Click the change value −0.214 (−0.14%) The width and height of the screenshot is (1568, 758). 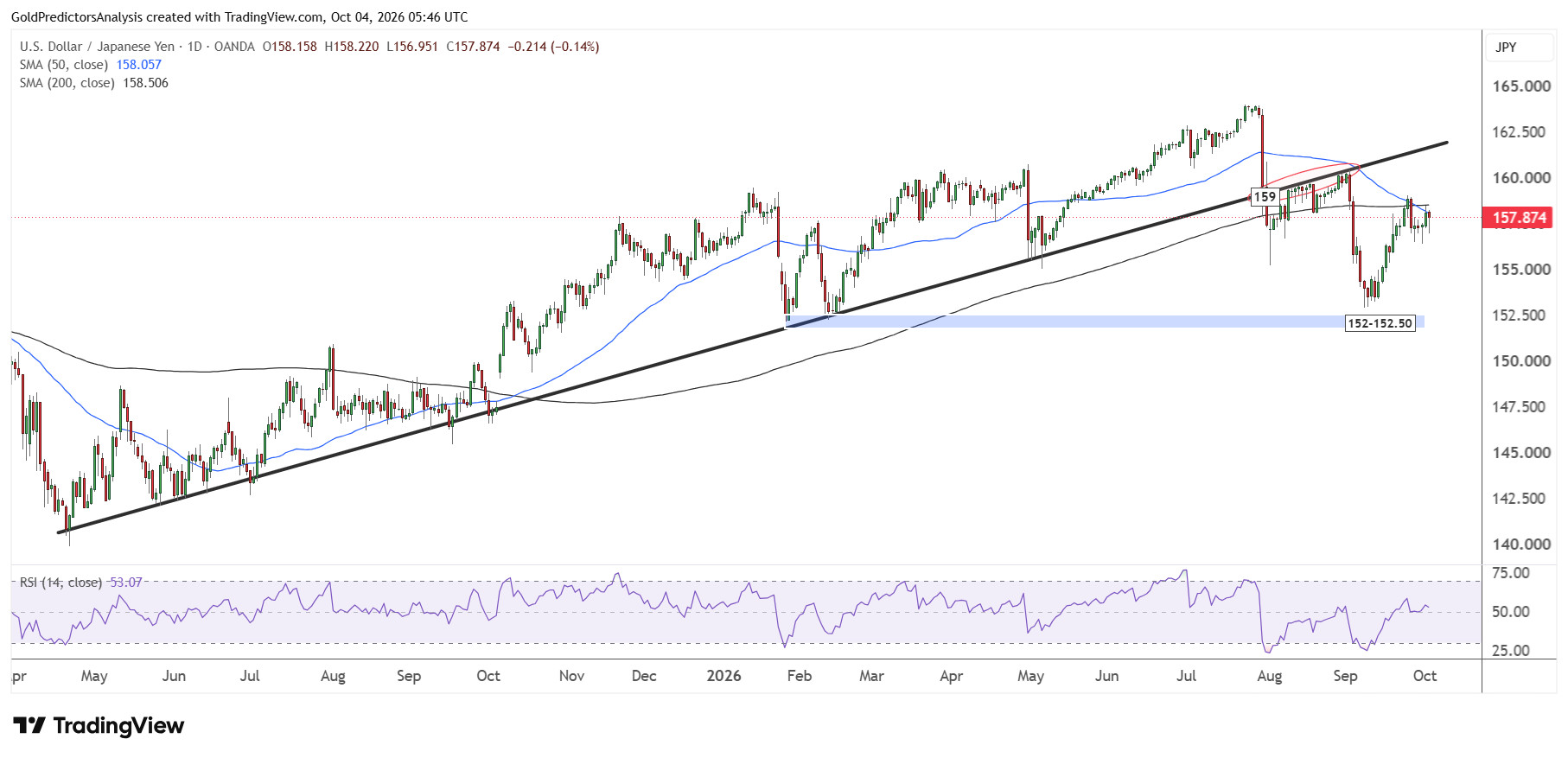click(553, 47)
